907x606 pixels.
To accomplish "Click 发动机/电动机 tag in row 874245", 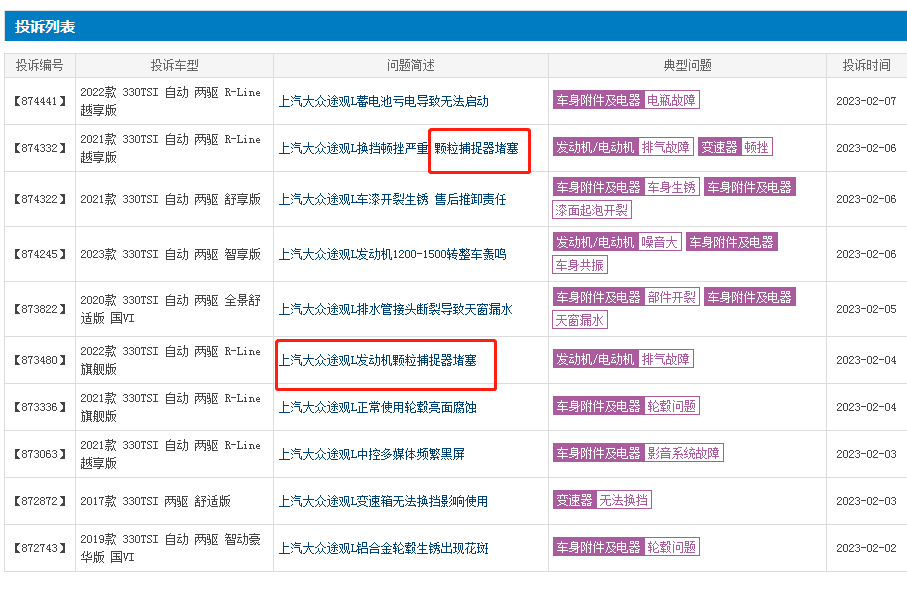I will (x=595, y=242).
